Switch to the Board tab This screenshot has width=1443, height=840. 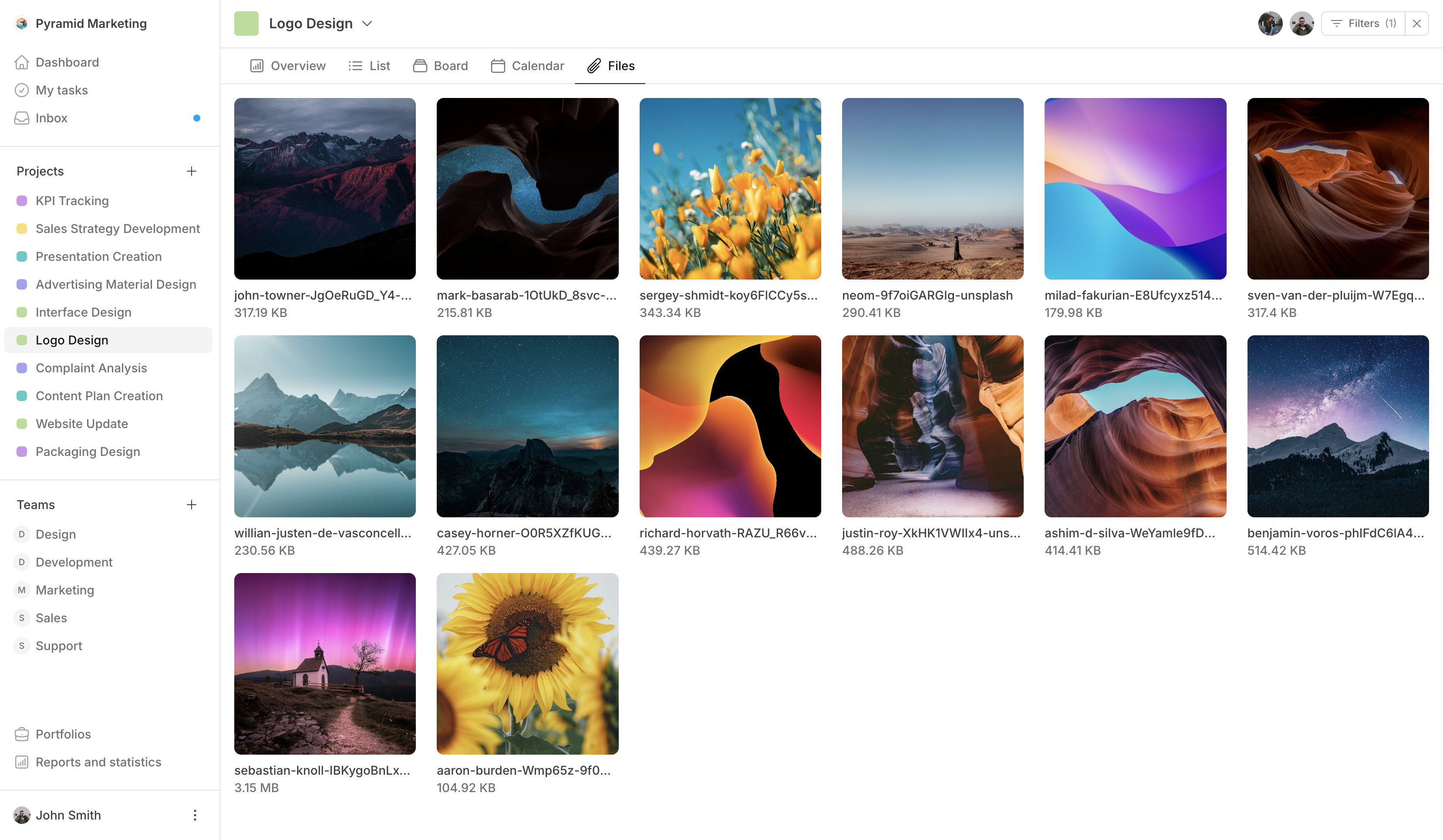pyautogui.click(x=440, y=66)
